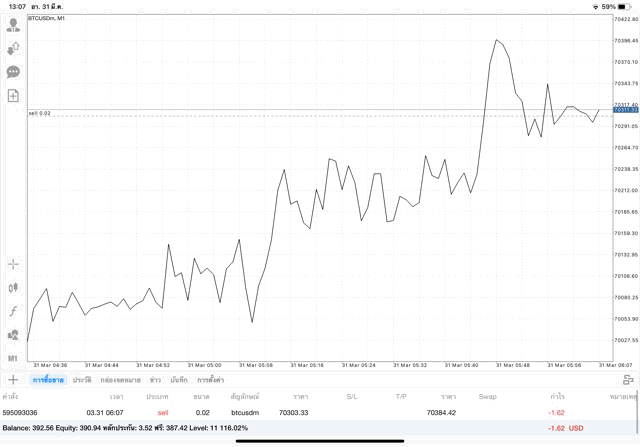Tap the buy/sell trade arrows icon
Viewport: 640px width, 447px height.
(x=13, y=48)
